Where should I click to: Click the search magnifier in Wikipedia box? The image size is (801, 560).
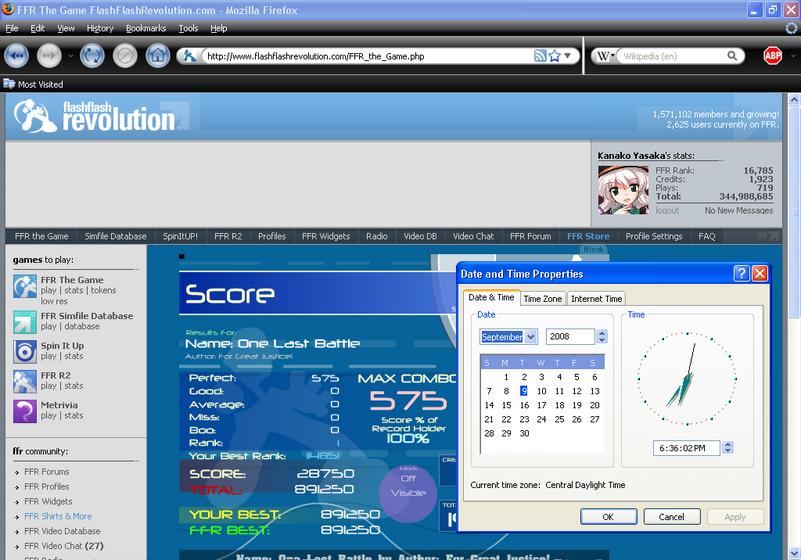click(732, 56)
